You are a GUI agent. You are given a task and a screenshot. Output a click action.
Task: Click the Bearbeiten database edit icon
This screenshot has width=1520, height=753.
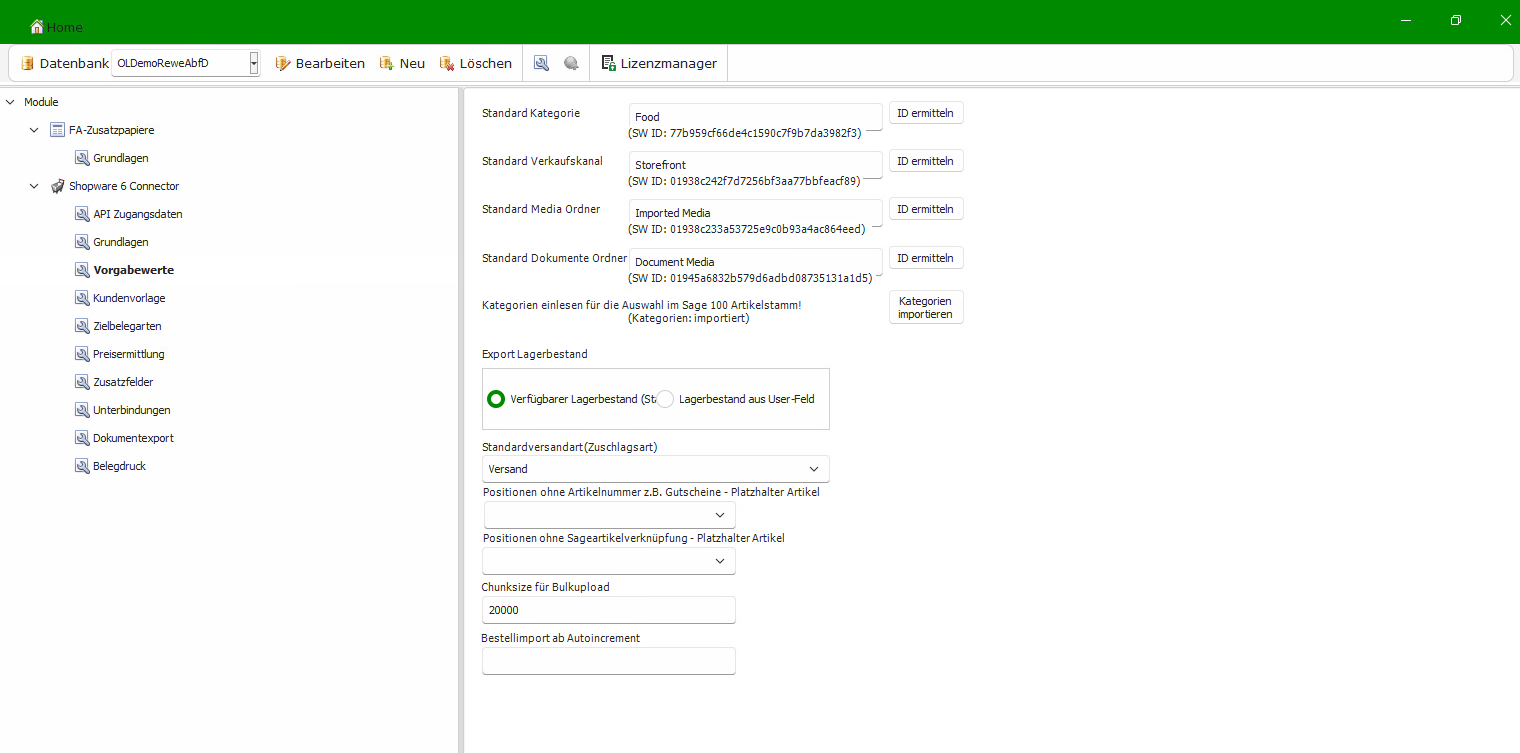(x=282, y=63)
